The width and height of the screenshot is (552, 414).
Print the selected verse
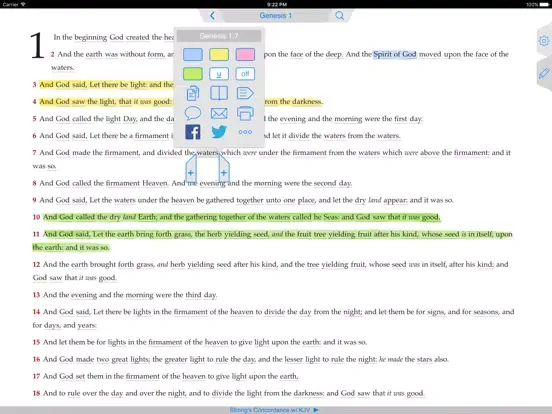[245, 113]
